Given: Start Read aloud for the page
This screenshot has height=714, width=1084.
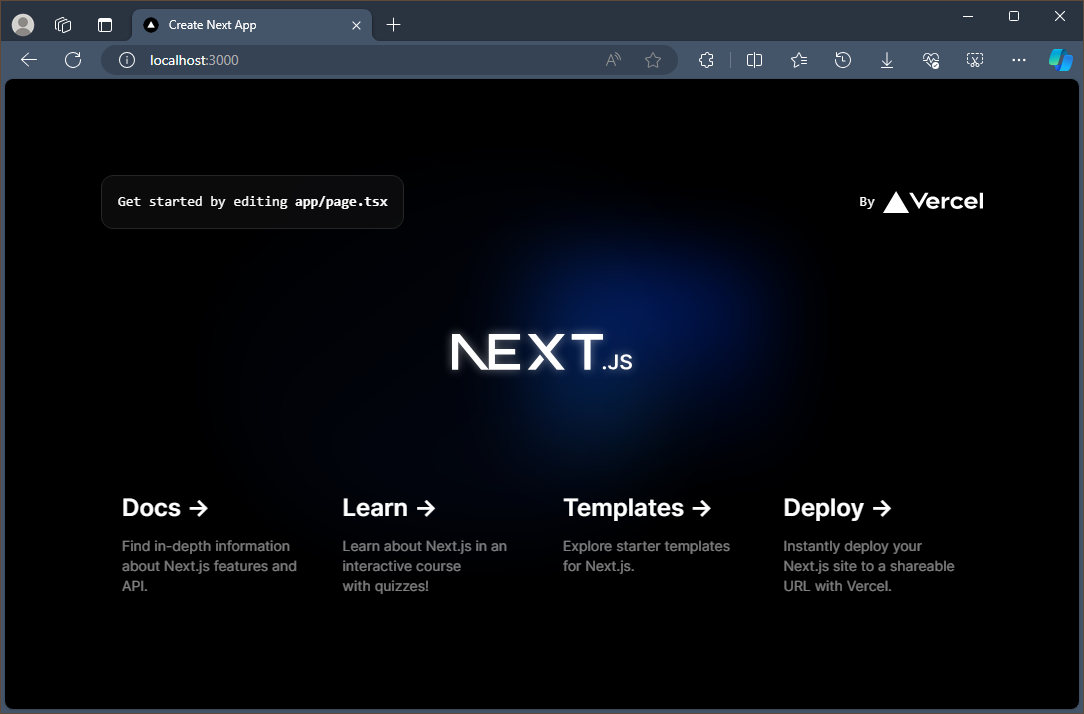Looking at the screenshot, I should coord(612,60).
